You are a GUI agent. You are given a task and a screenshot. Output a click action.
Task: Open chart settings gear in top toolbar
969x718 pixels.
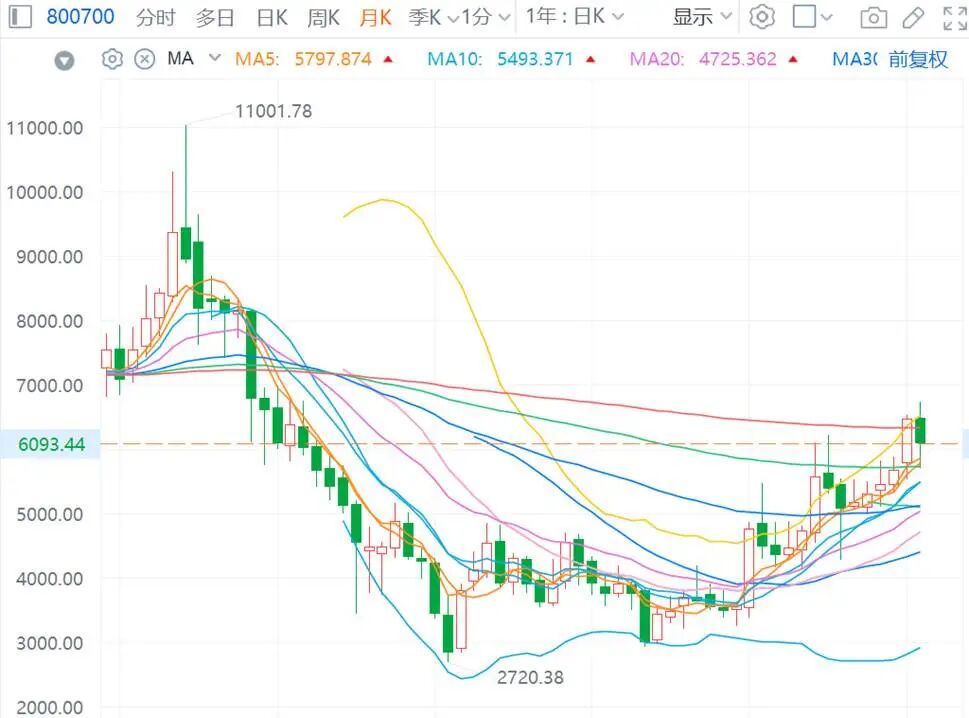coord(761,17)
